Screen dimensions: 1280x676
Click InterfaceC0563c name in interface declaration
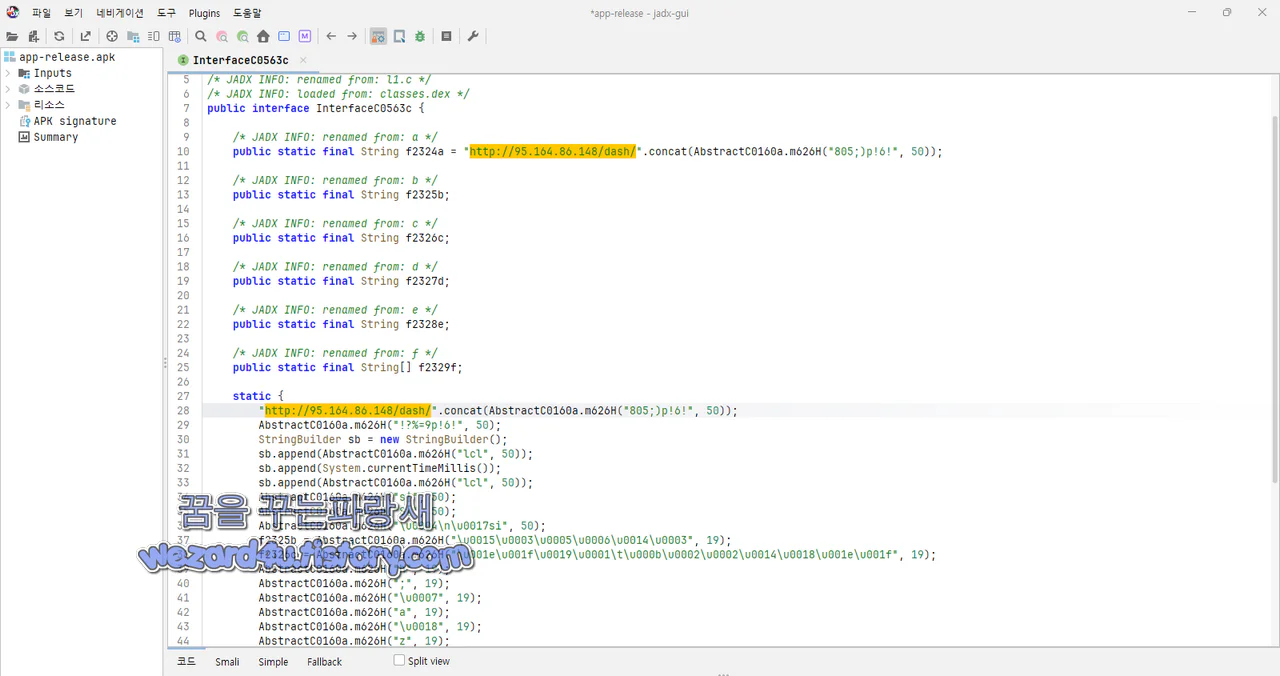coord(363,108)
